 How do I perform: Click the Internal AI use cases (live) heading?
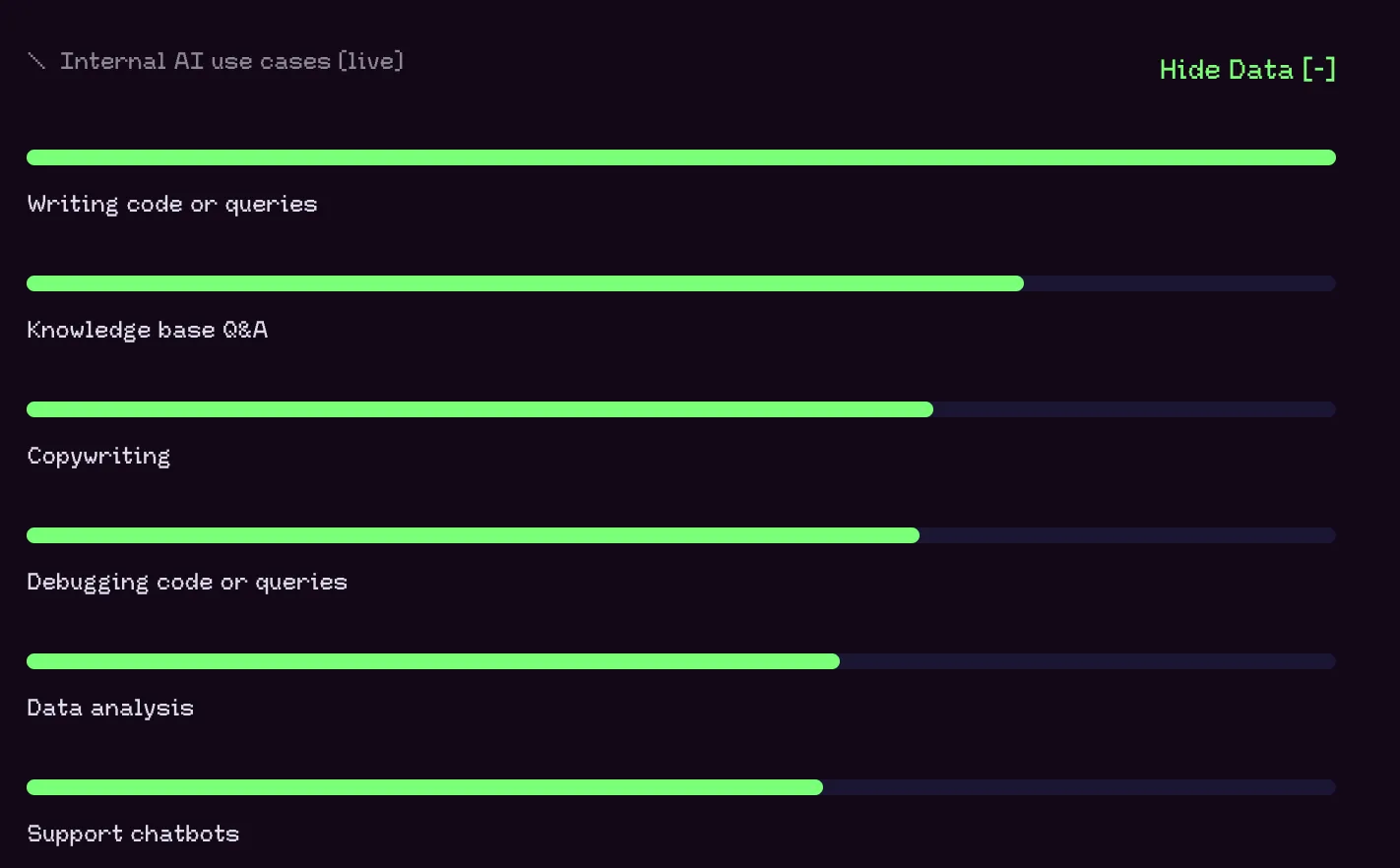click(232, 61)
